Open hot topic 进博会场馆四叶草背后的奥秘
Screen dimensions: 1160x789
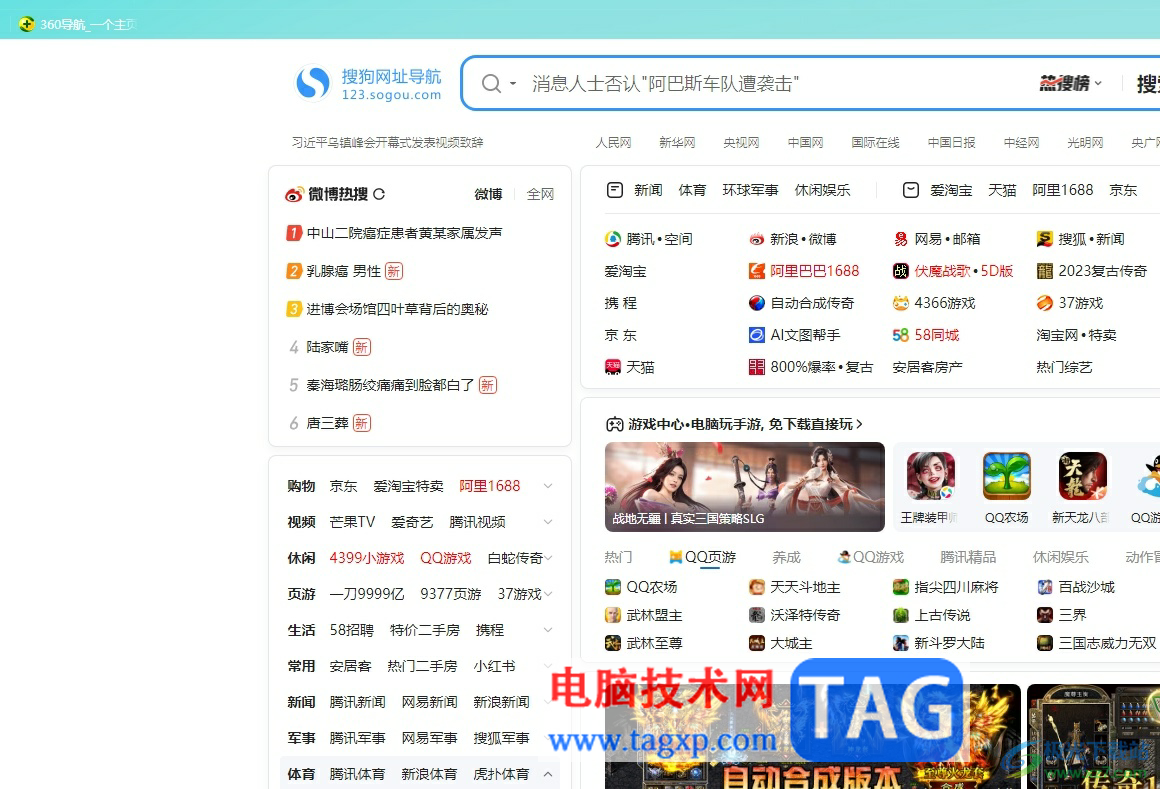coord(397,309)
